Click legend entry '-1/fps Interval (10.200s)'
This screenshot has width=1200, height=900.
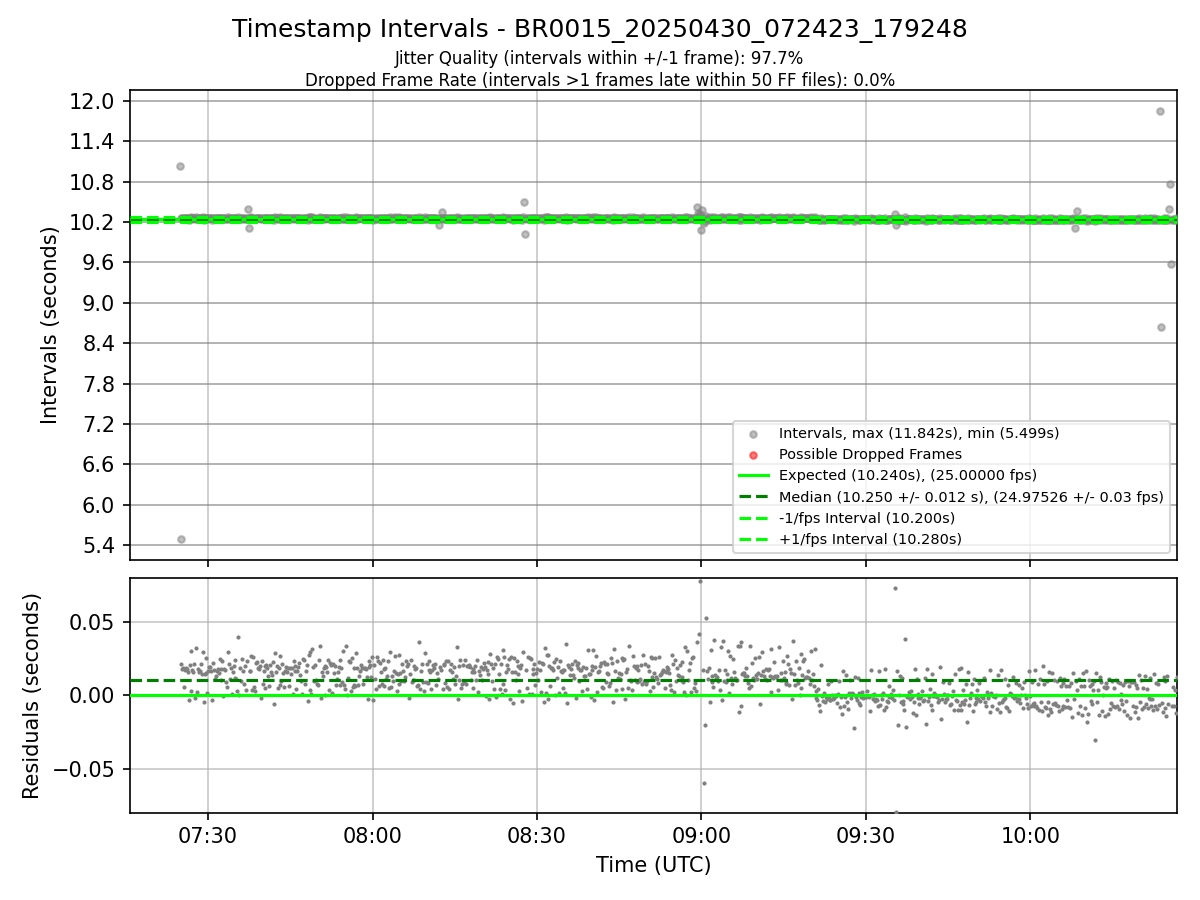click(867, 518)
